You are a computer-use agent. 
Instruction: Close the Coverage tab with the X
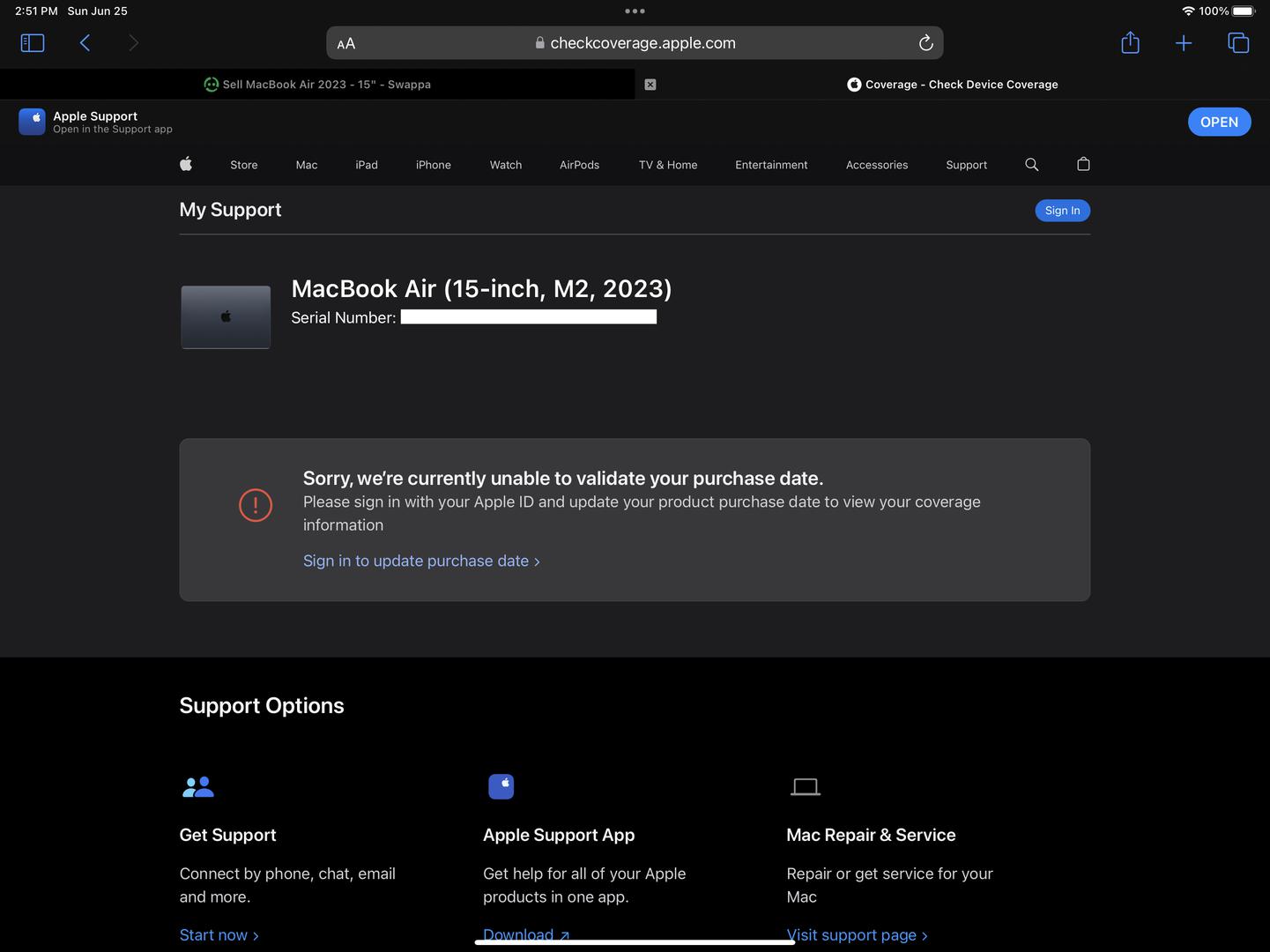click(650, 85)
